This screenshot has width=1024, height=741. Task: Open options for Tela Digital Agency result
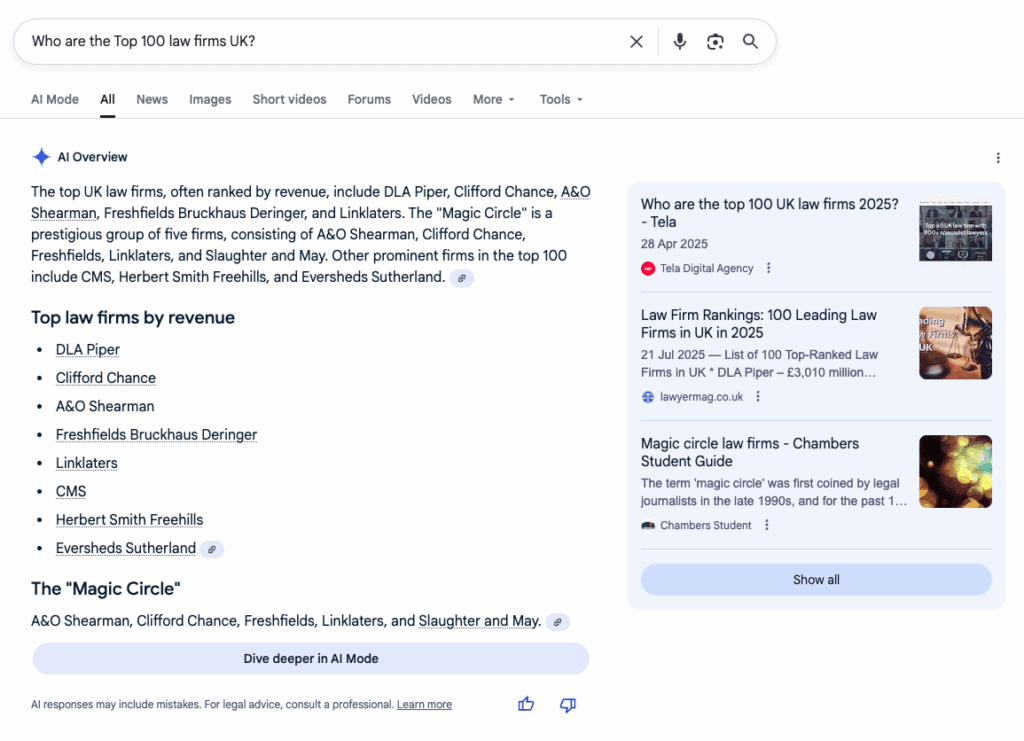(x=768, y=268)
